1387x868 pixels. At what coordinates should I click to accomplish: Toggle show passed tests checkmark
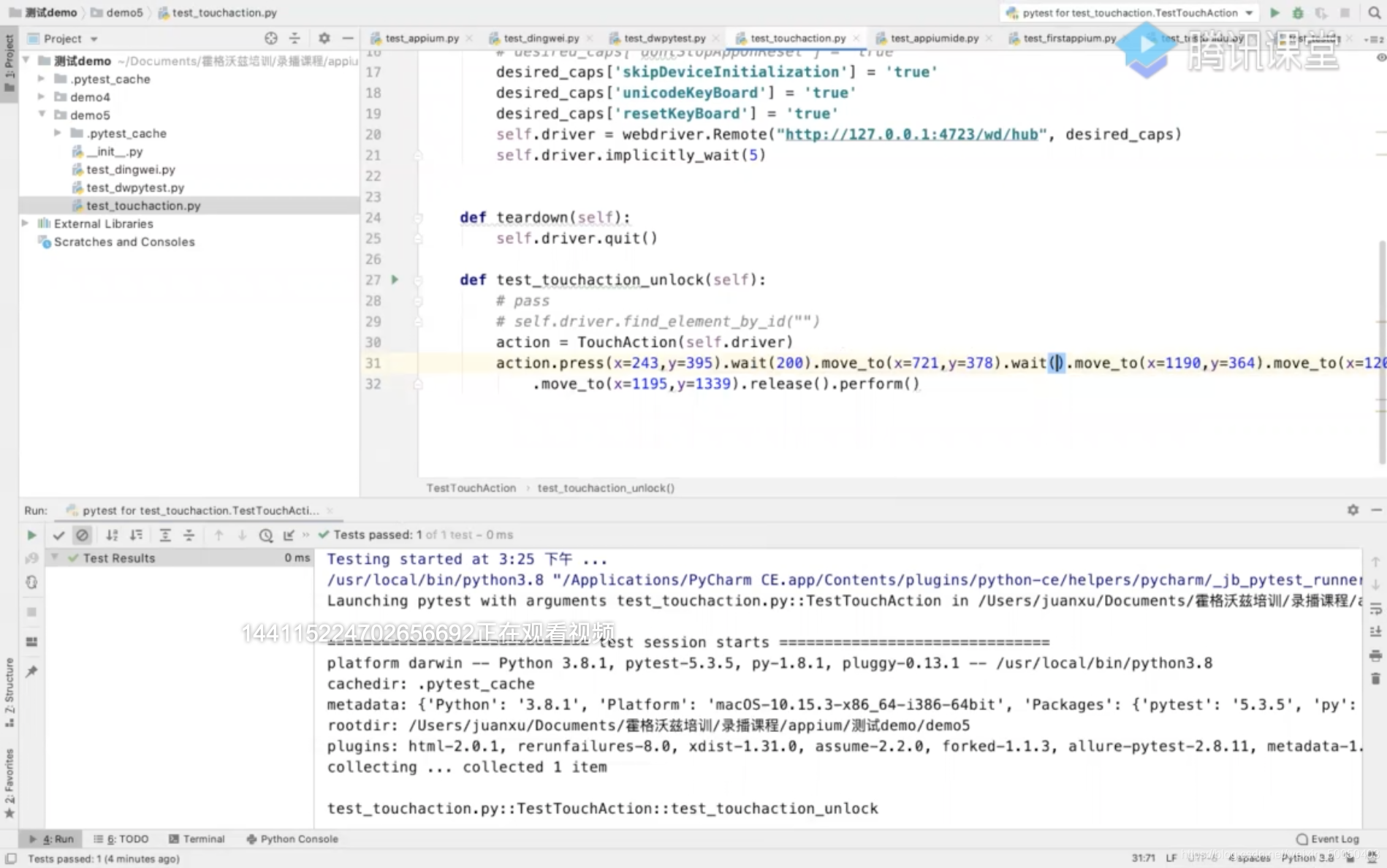point(58,535)
